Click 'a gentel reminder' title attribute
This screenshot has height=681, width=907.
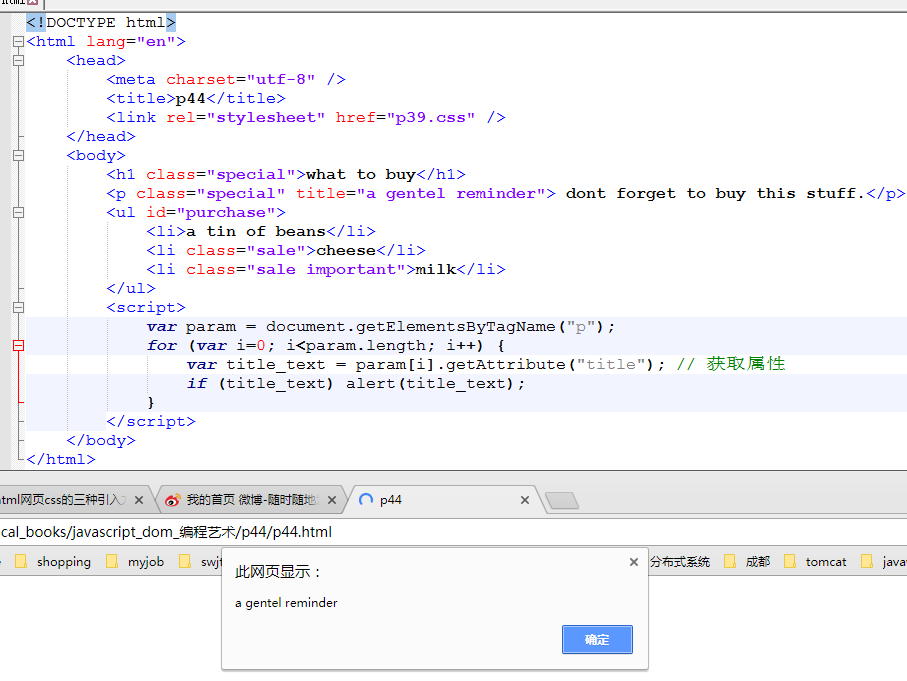point(456,193)
